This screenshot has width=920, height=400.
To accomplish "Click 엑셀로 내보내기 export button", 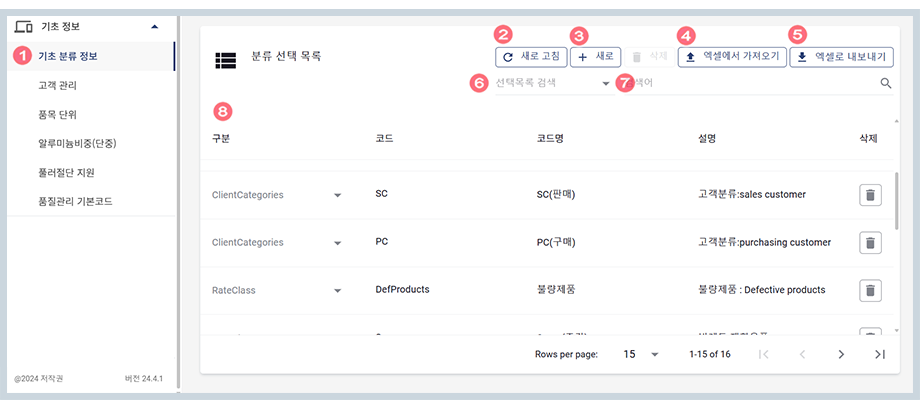I will pos(841,58).
